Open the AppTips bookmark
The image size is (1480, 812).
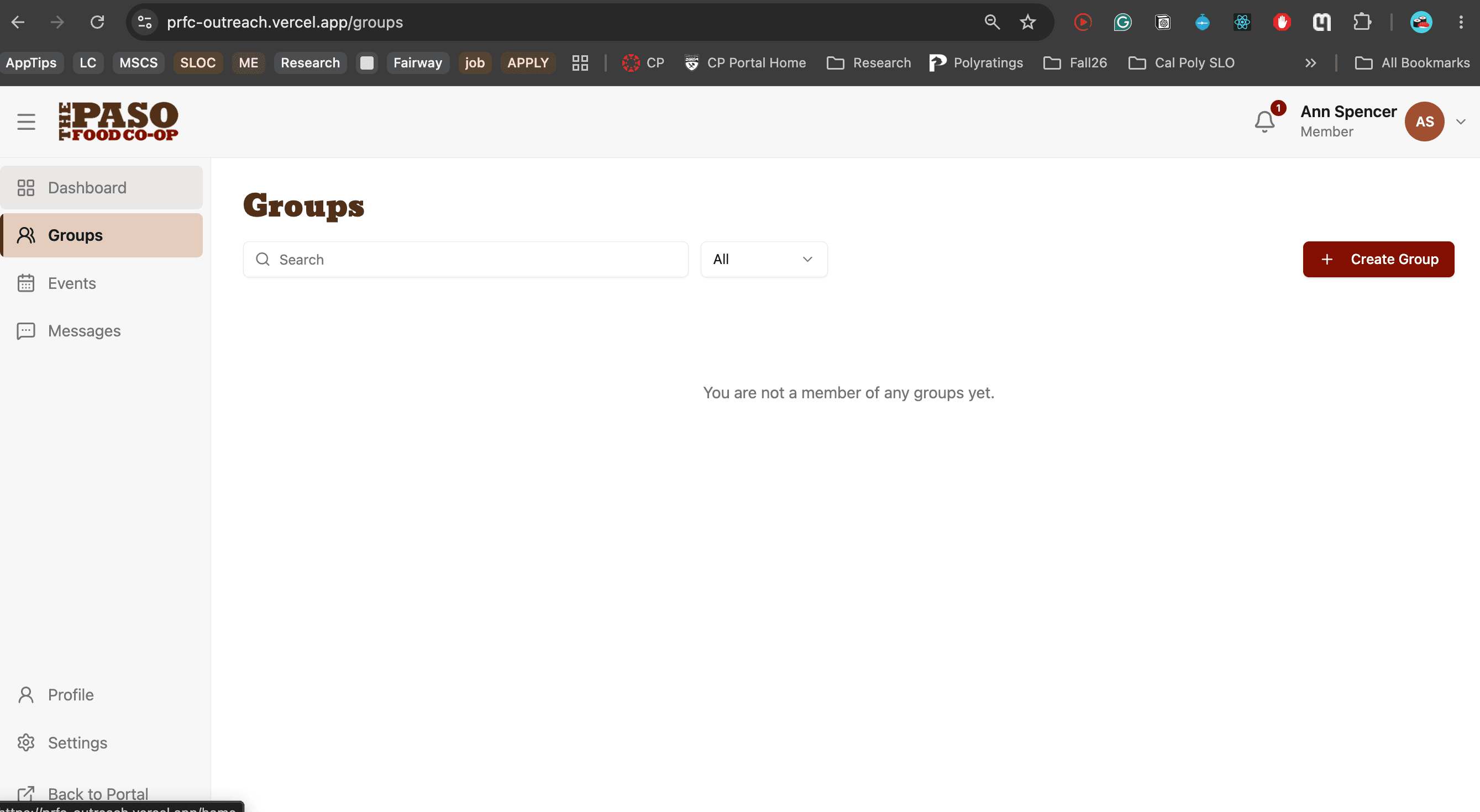click(x=31, y=62)
